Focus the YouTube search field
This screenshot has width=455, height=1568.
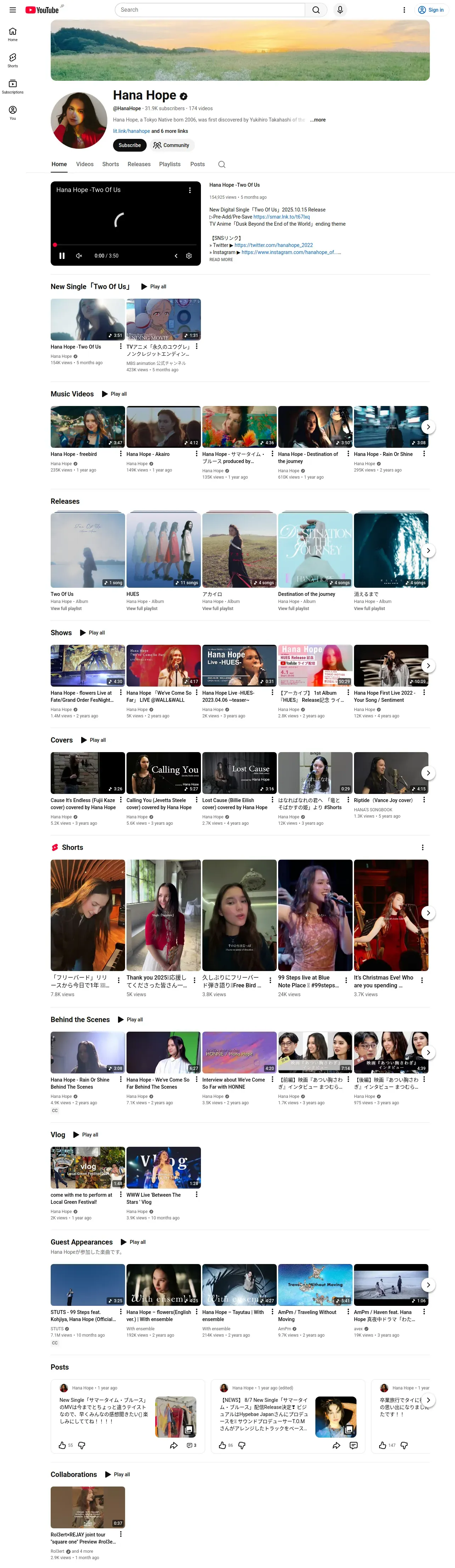click(x=209, y=10)
